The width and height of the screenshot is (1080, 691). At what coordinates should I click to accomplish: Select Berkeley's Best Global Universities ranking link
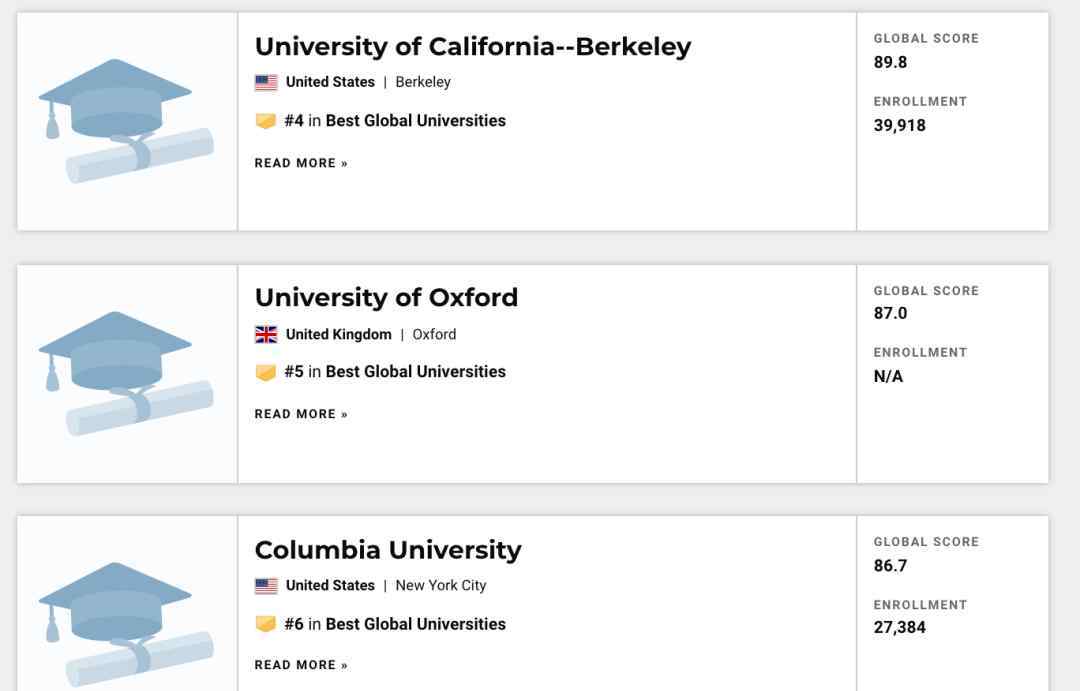point(415,121)
